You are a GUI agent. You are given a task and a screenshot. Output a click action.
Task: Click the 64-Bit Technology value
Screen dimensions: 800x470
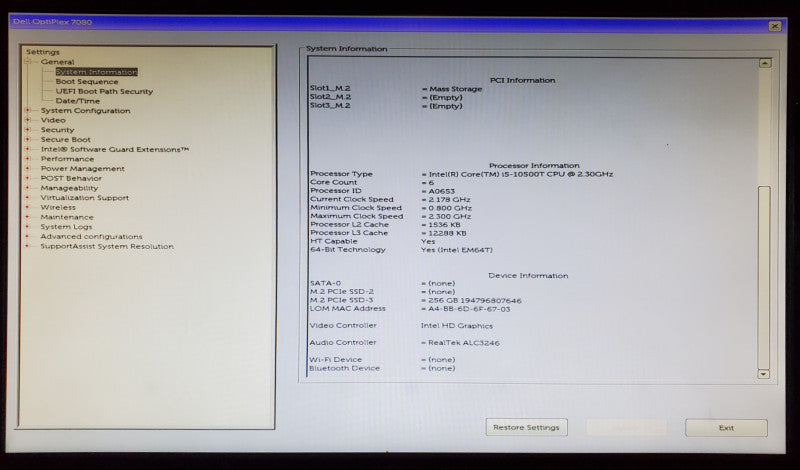[457, 250]
